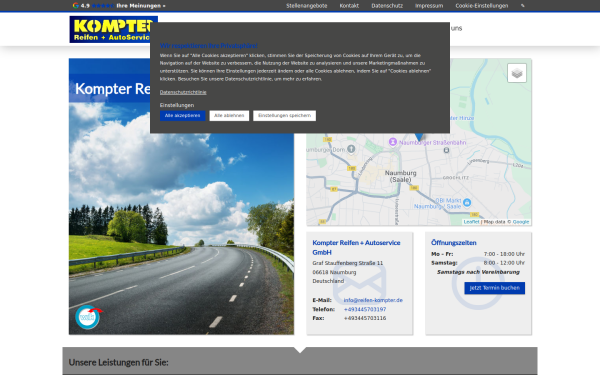Click the Naumburg (Saale) label on the map
This screenshot has height=375, width=600.
tap(400, 176)
